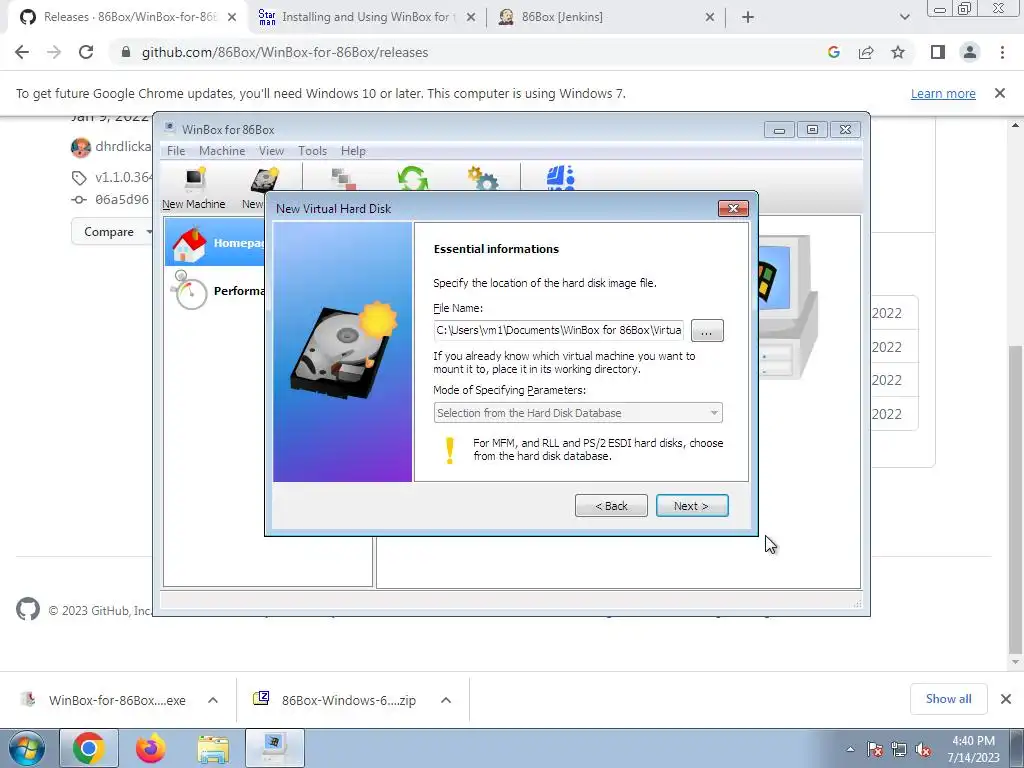Click the page vertical scrollbar thumb
Image resolution: width=1024 pixels, height=768 pixels.
pyautogui.click(x=1015, y=499)
